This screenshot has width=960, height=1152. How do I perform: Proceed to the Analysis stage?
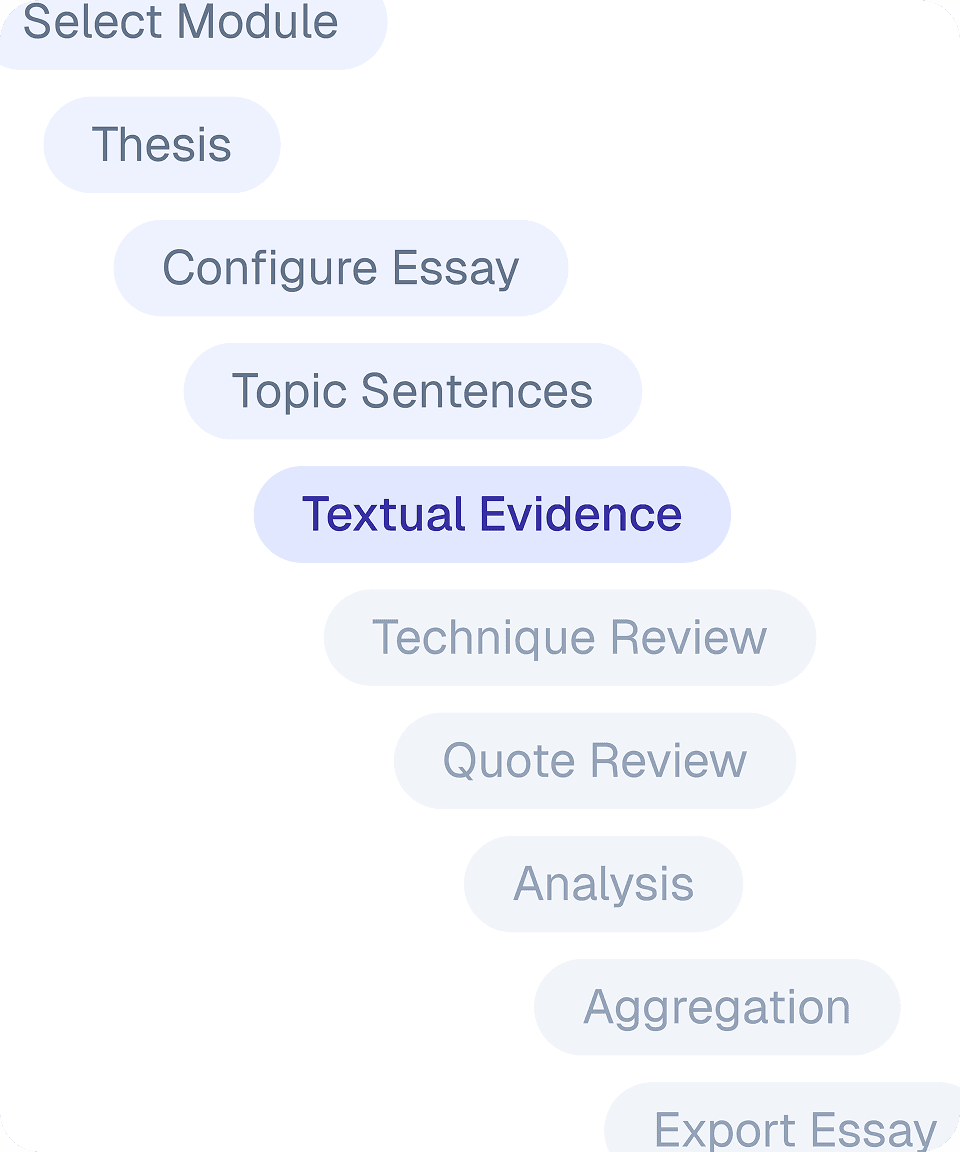tap(604, 883)
